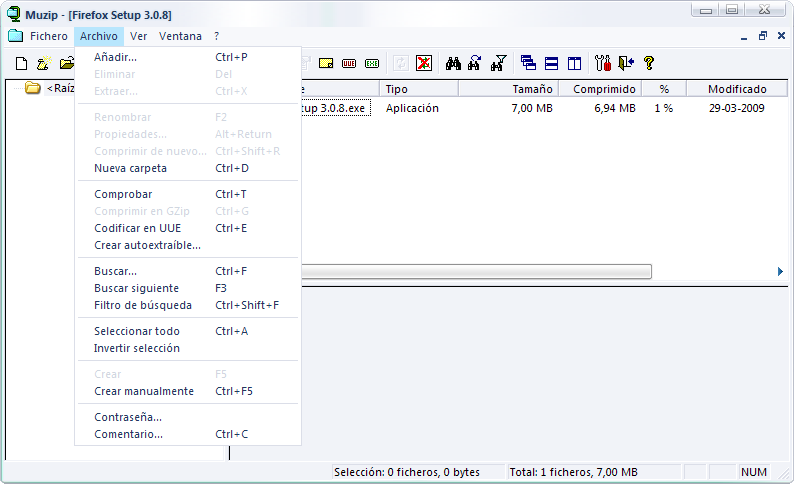794x484 pixels.
Task: Click the search filter funnel icon
Action: pyautogui.click(x=499, y=63)
